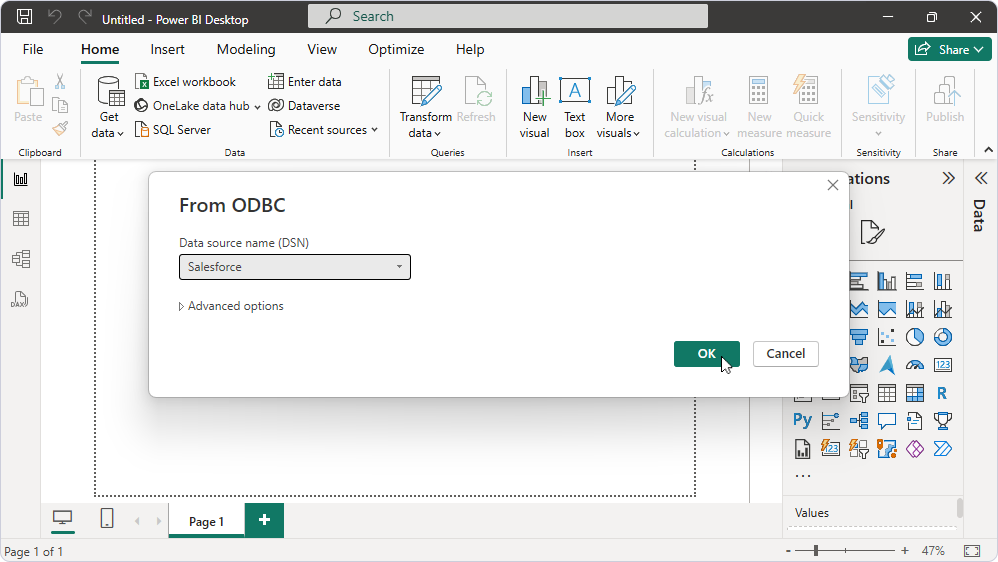
Task: Select the Power Automate visual
Action: tap(943, 449)
